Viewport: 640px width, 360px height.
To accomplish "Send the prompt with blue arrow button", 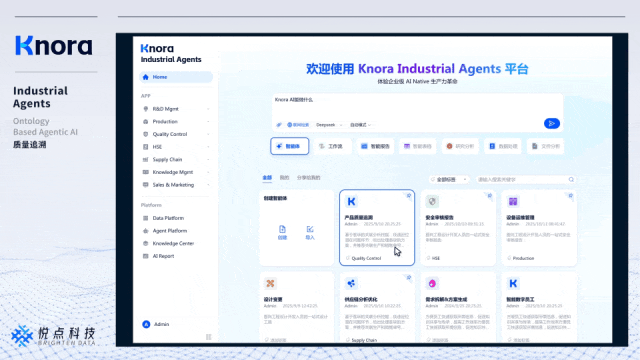I will (551, 123).
